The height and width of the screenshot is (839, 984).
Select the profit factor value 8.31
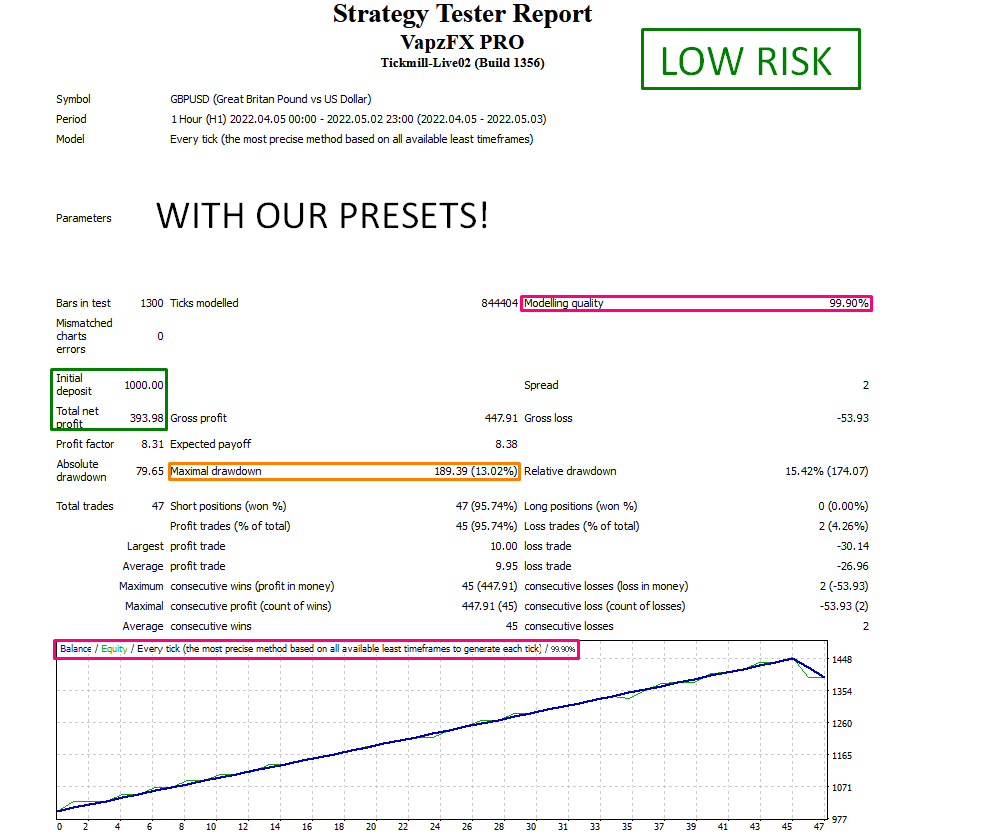tap(152, 444)
